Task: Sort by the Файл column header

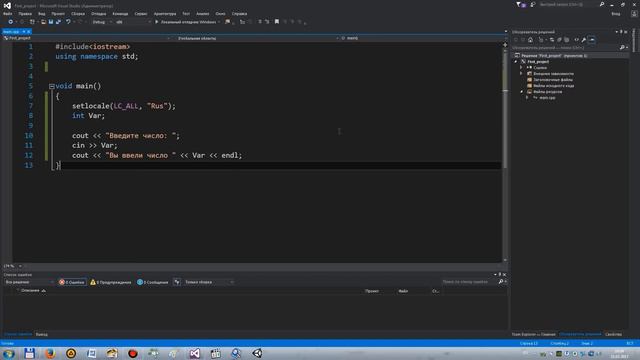Action: click(403, 291)
